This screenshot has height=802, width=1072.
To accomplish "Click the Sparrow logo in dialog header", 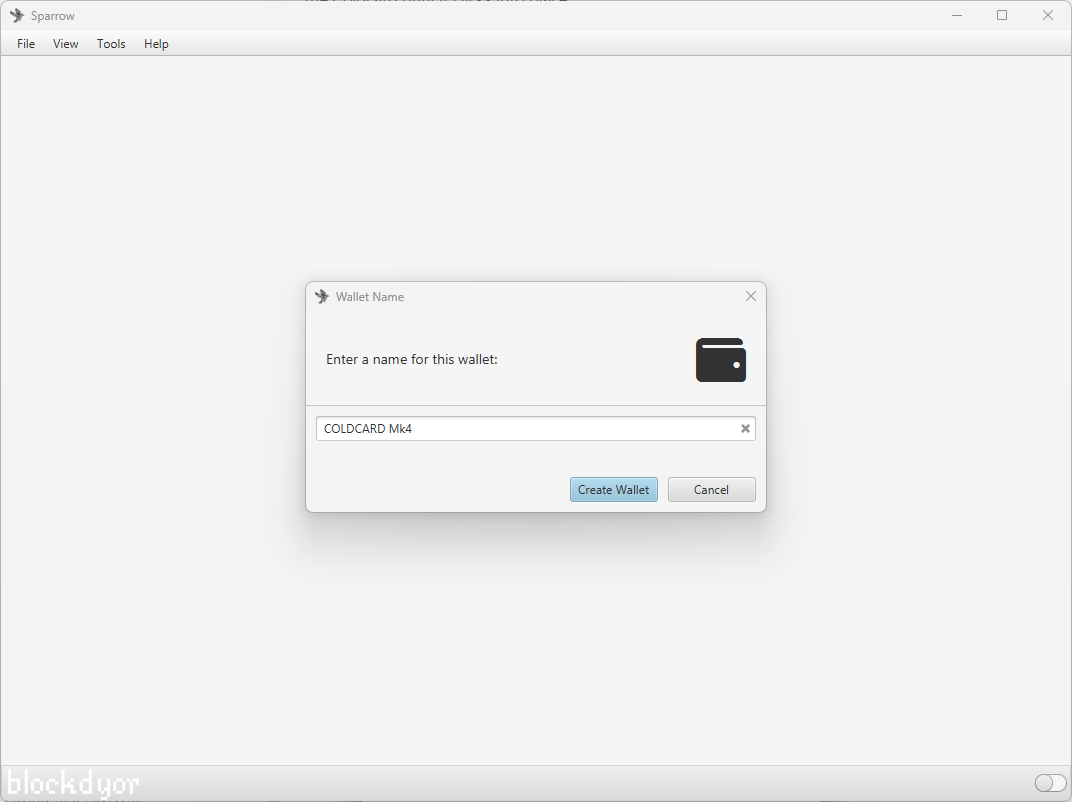I will [321, 296].
